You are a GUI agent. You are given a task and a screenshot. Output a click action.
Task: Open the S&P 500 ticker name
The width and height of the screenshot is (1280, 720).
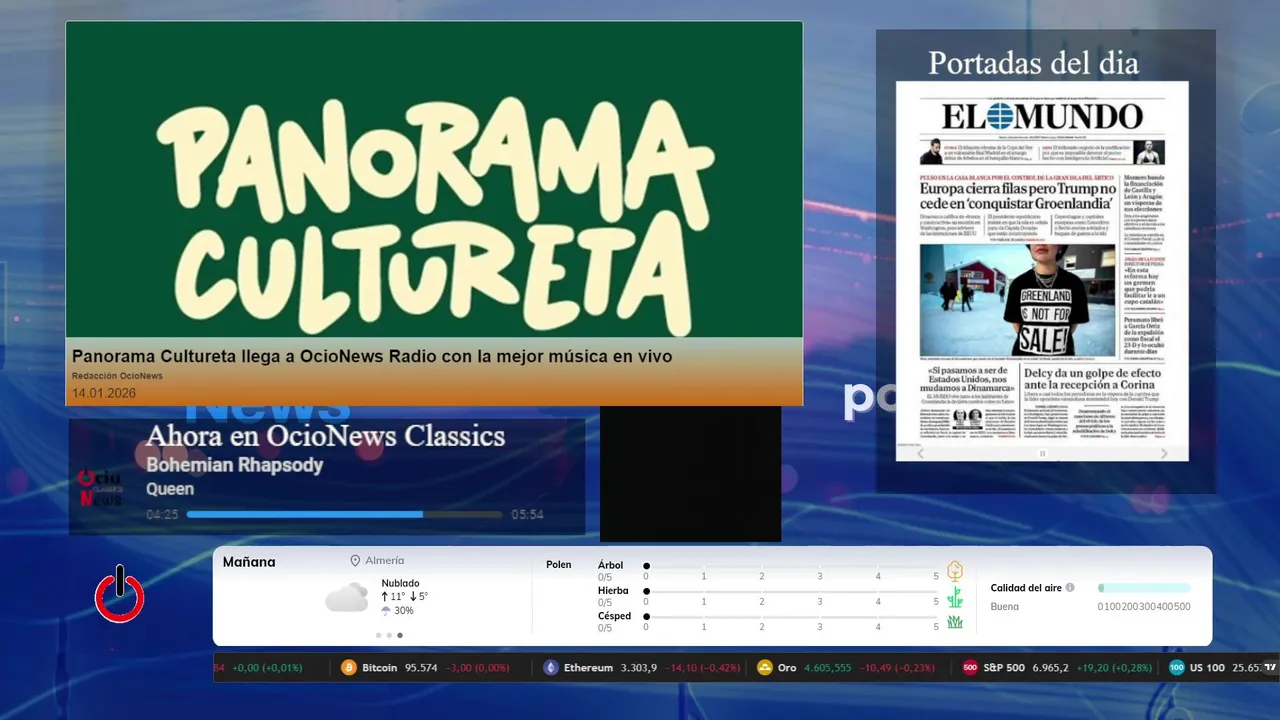click(x=1005, y=668)
